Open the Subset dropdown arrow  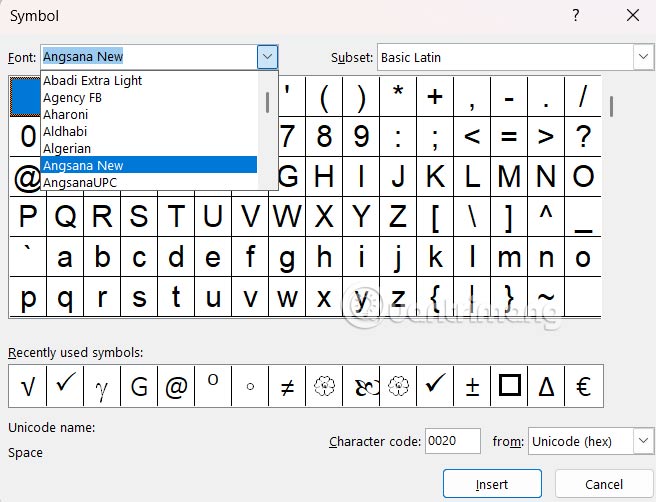[x=643, y=57]
